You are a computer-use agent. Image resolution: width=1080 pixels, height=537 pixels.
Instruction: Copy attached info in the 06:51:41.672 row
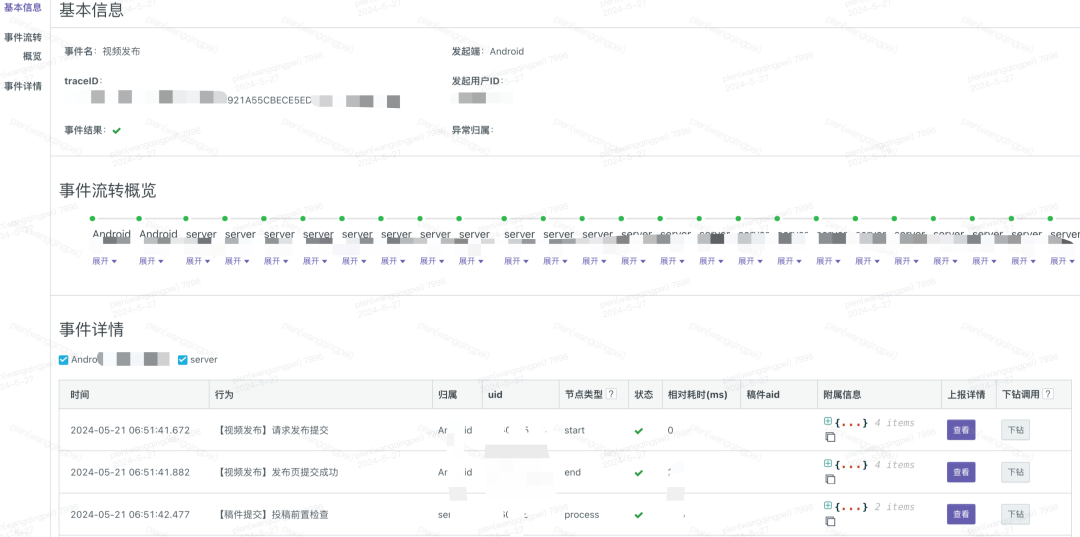830,437
